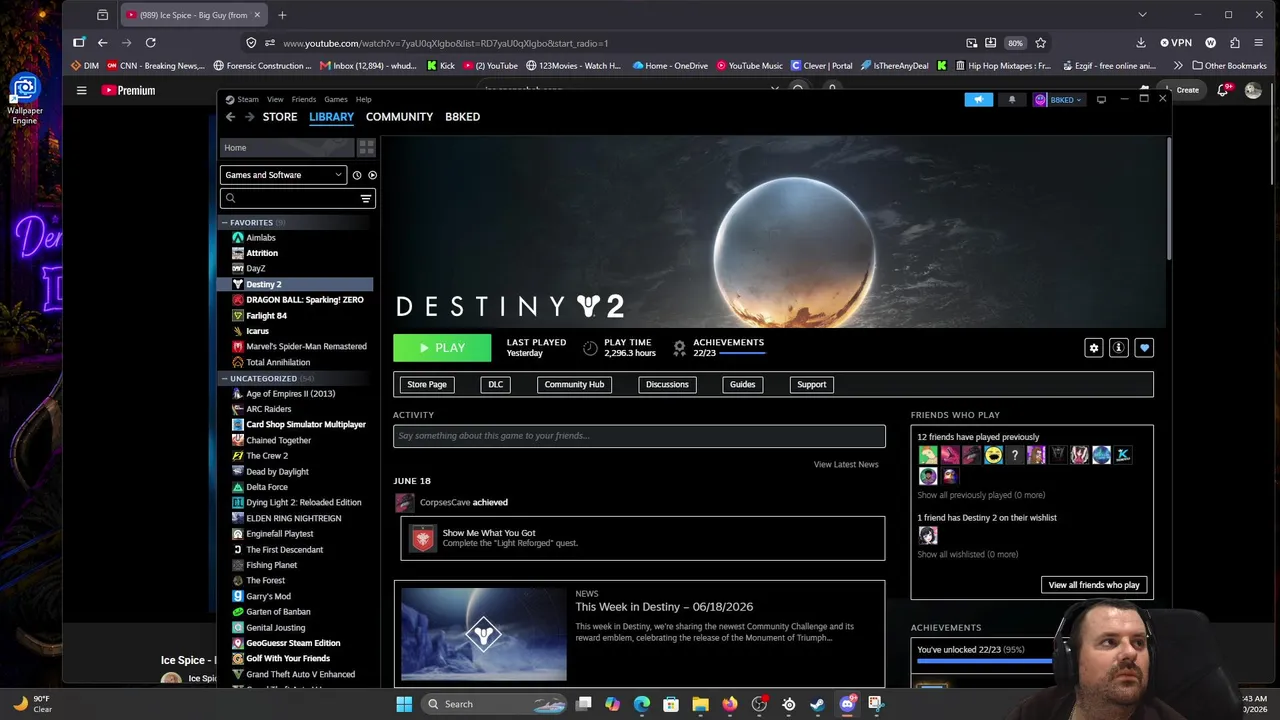
Task: Show more bookmarks overflow chevron
Action: 1177,66
